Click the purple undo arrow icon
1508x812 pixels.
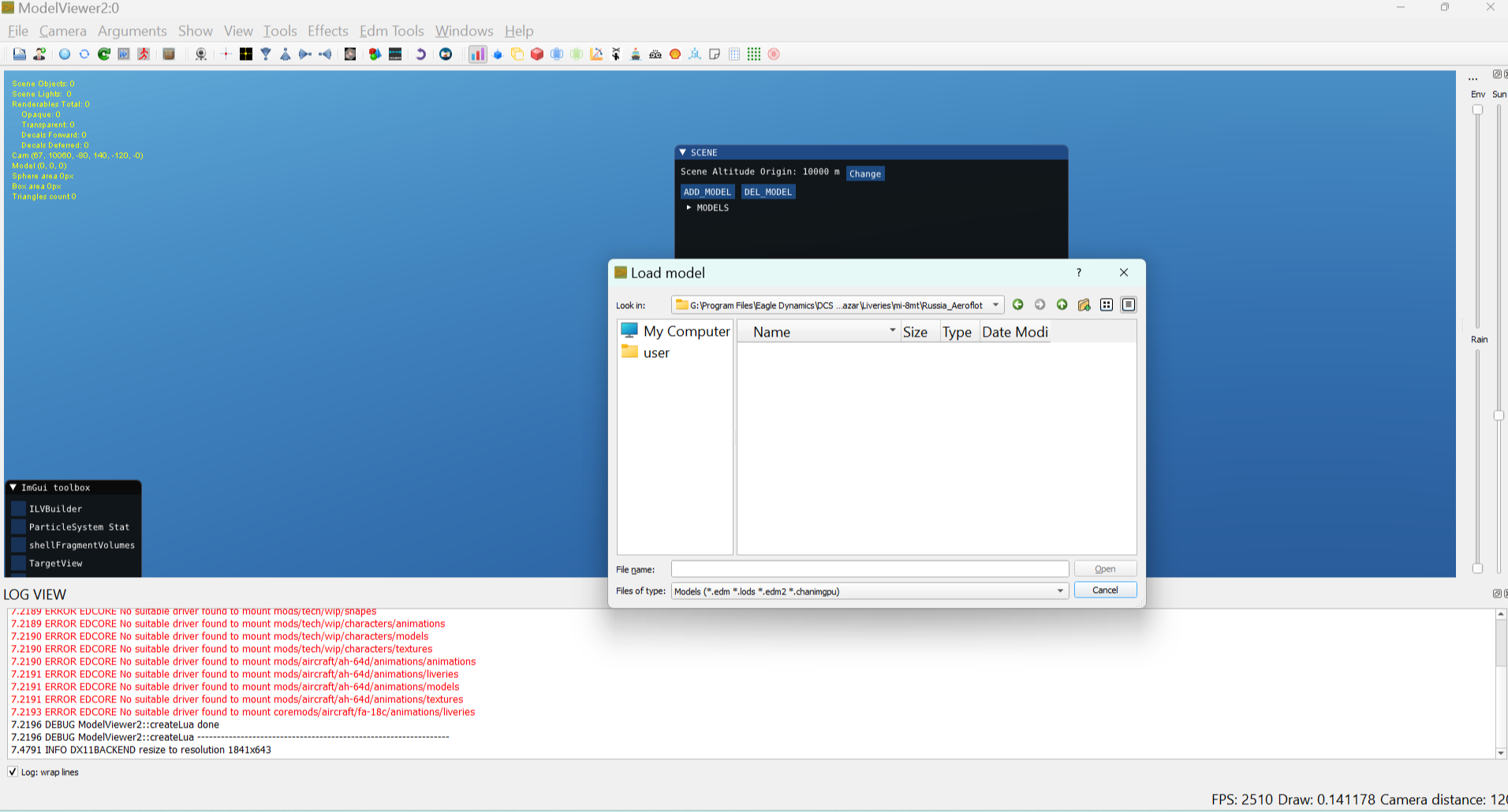[420, 54]
